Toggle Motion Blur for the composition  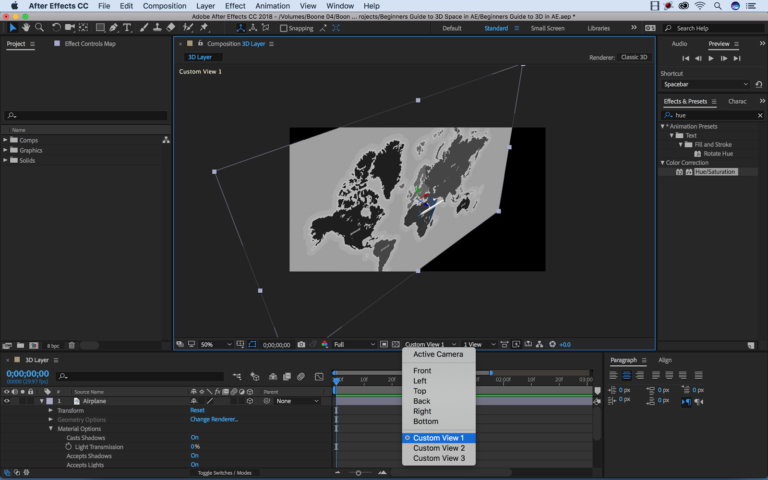coord(301,377)
